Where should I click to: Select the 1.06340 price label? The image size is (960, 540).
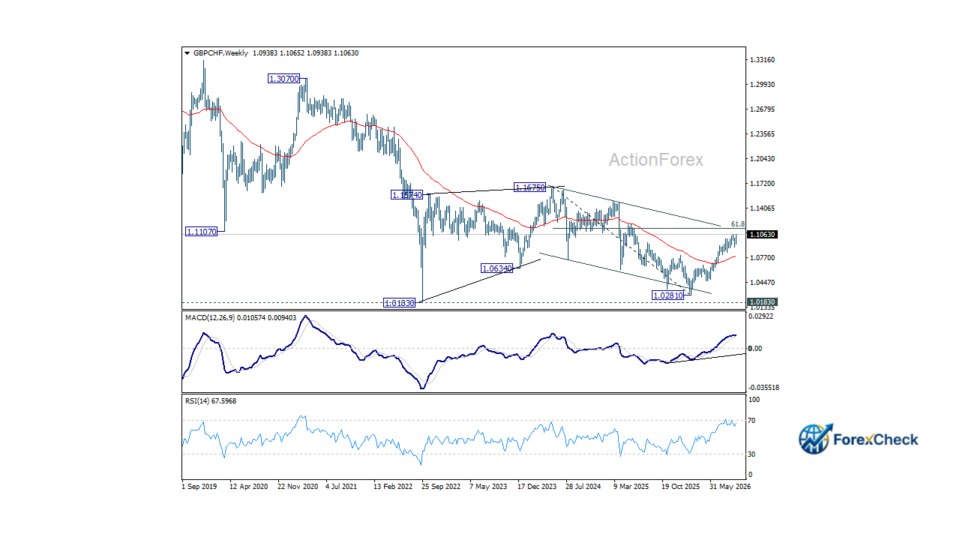[x=497, y=269]
